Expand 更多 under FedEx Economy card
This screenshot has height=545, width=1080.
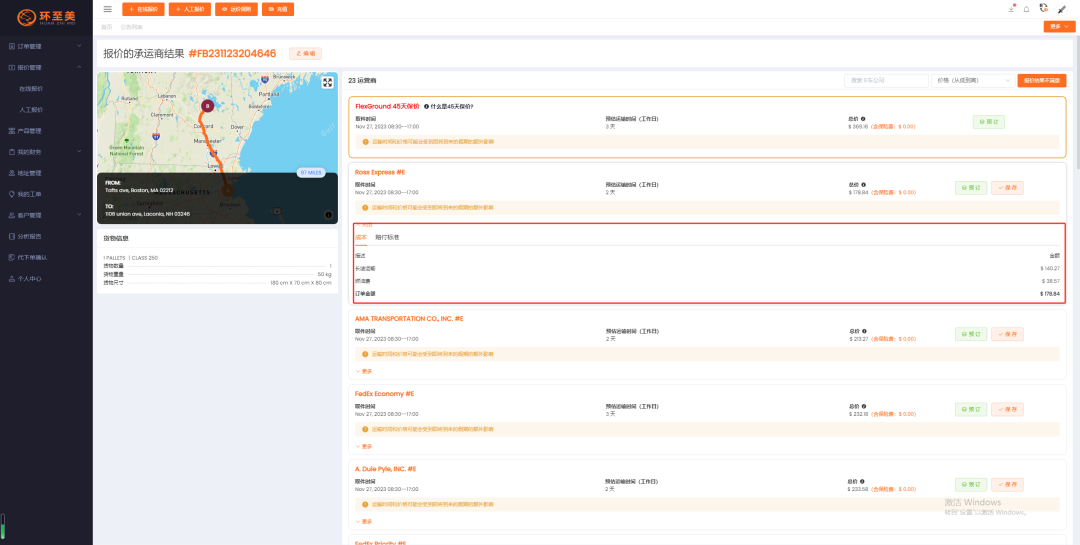[364, 446]
